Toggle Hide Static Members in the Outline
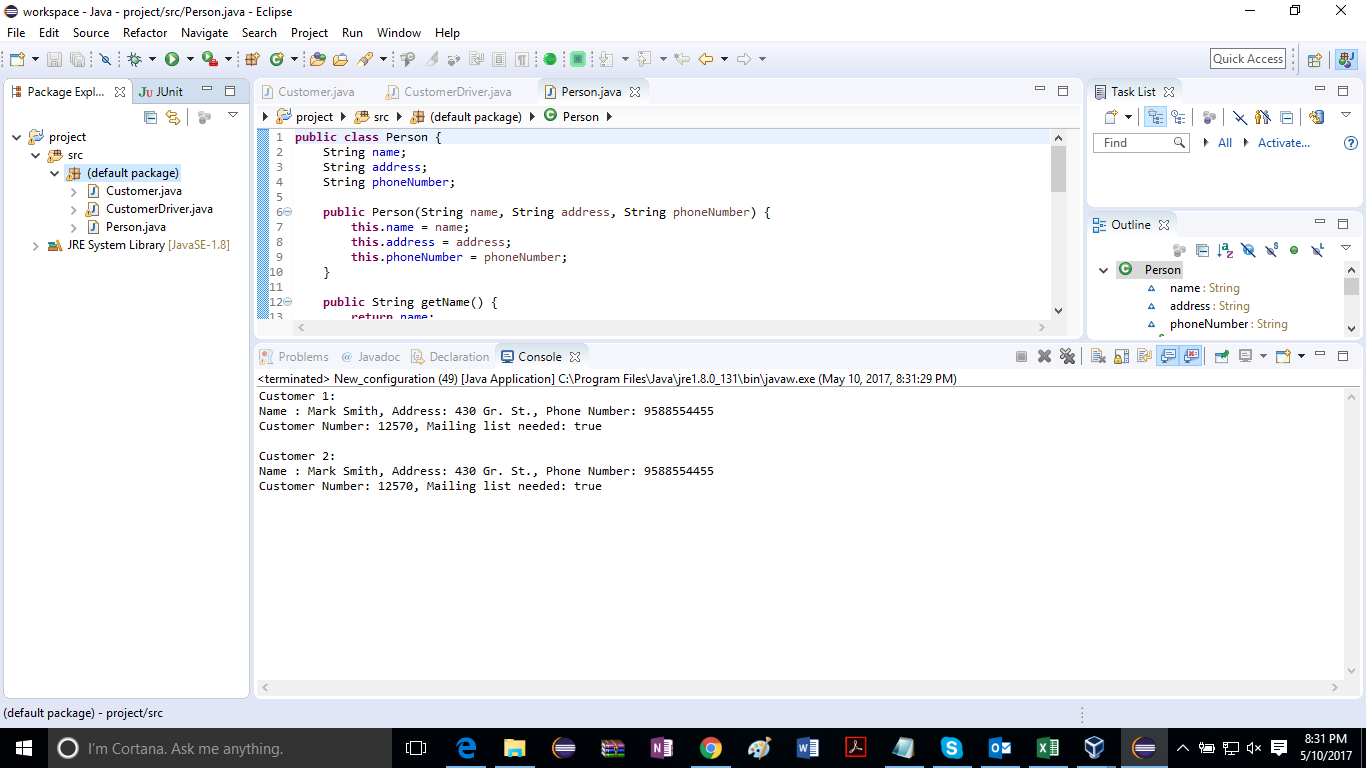Screen dimensions: 1366x768 (1271, 250)
